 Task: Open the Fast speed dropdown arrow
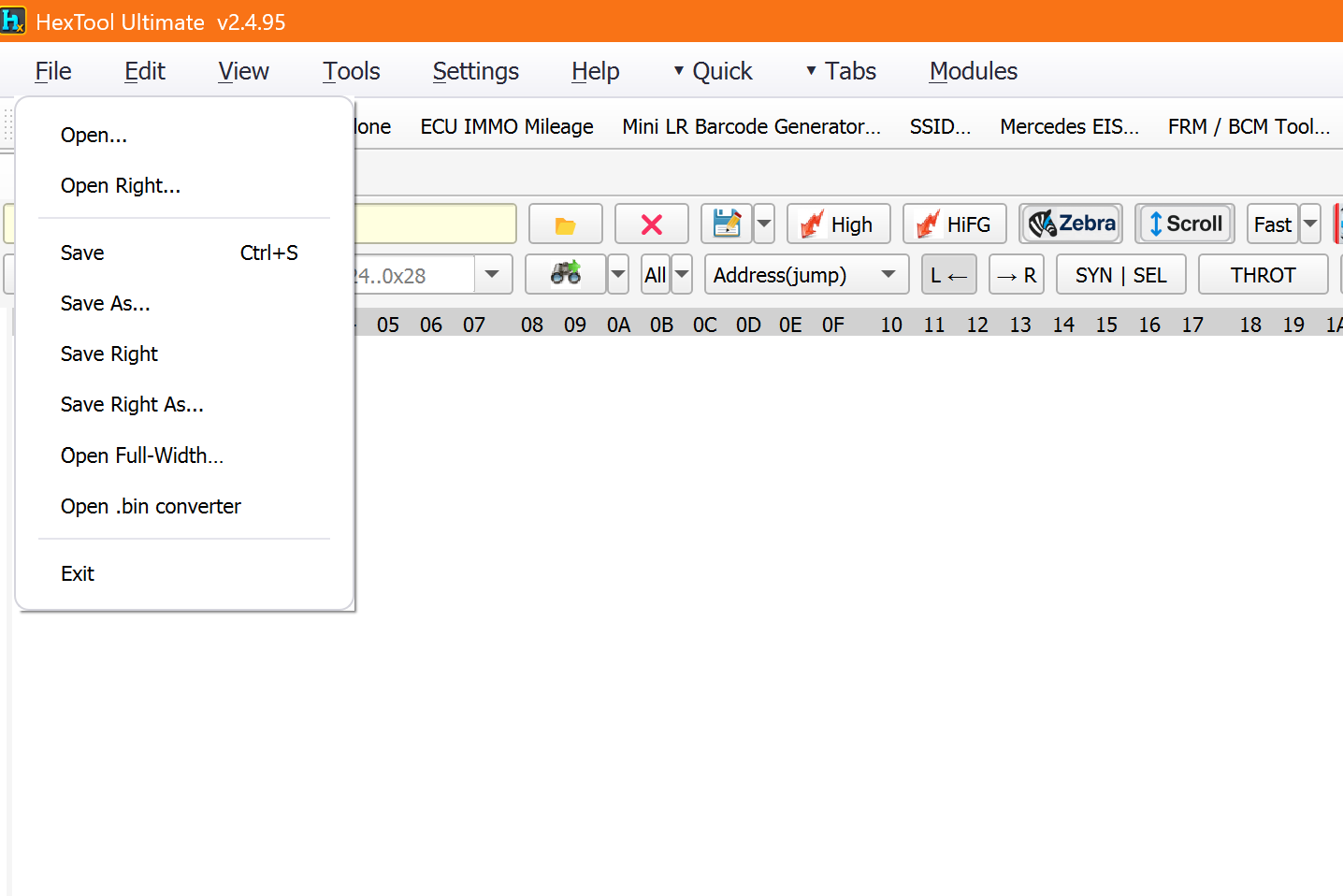point(1310,224)
